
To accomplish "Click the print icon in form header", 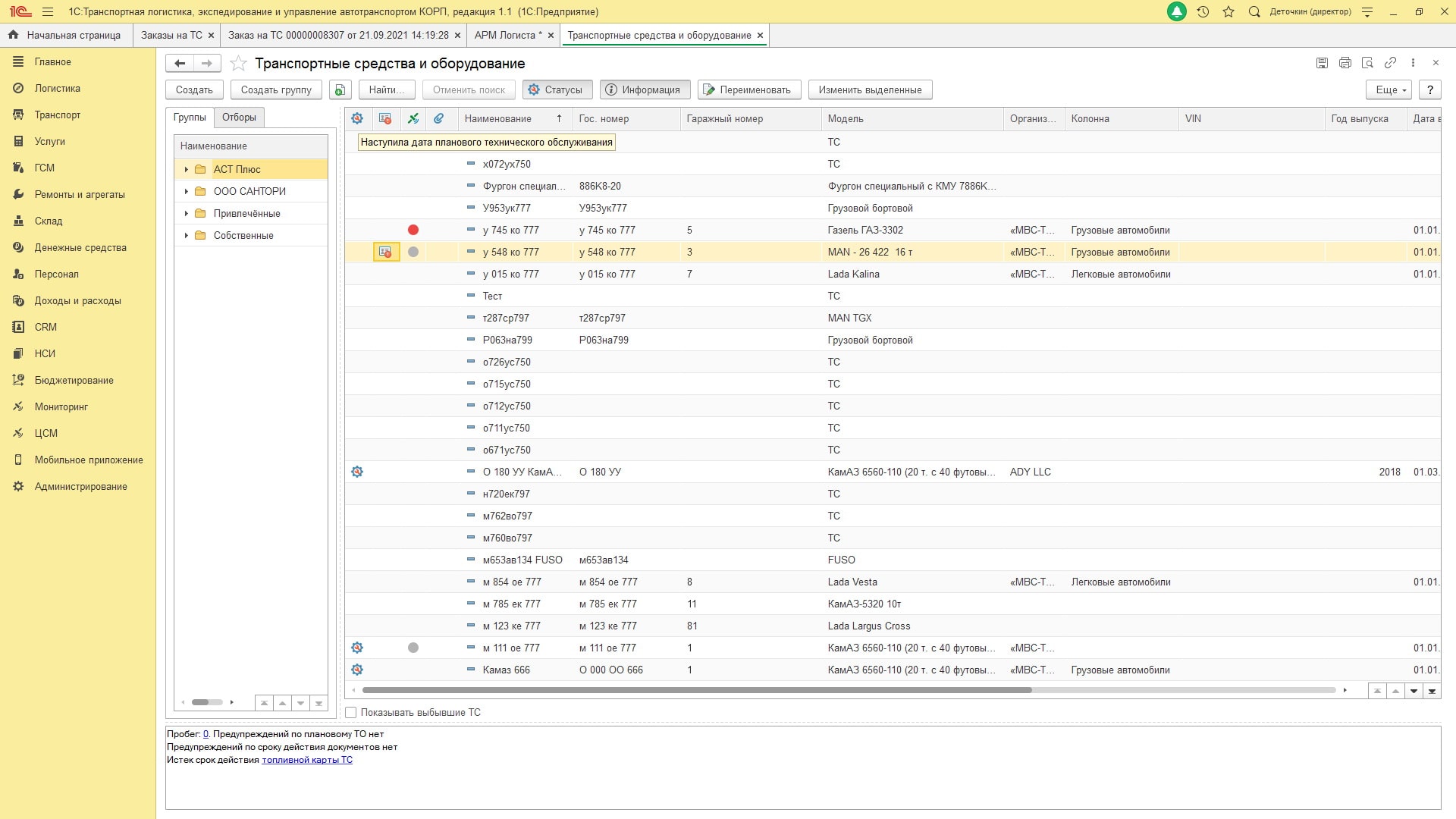I will [x=1345, y=63].
